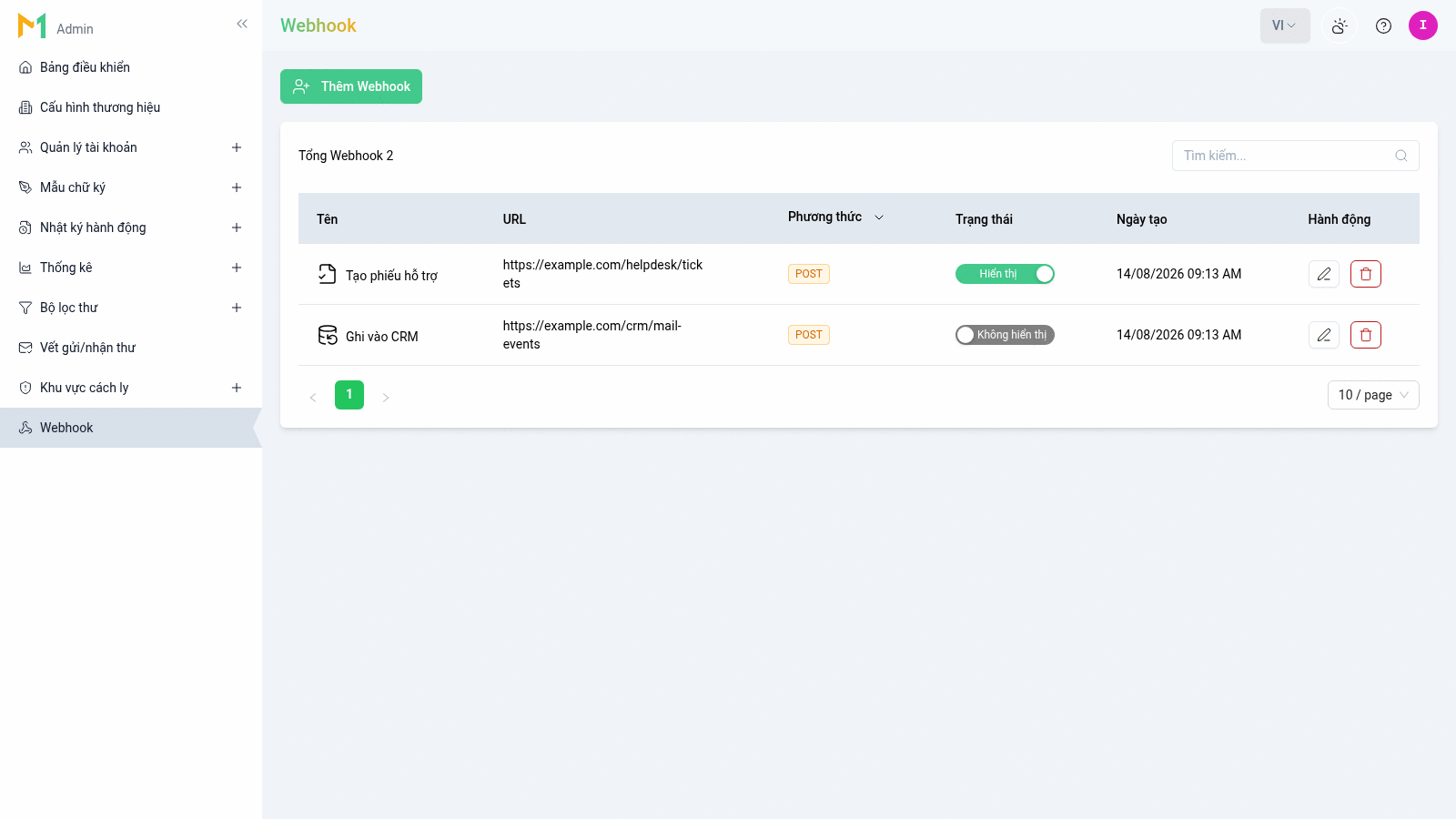Click the Webhook page title

click(318, 25)
